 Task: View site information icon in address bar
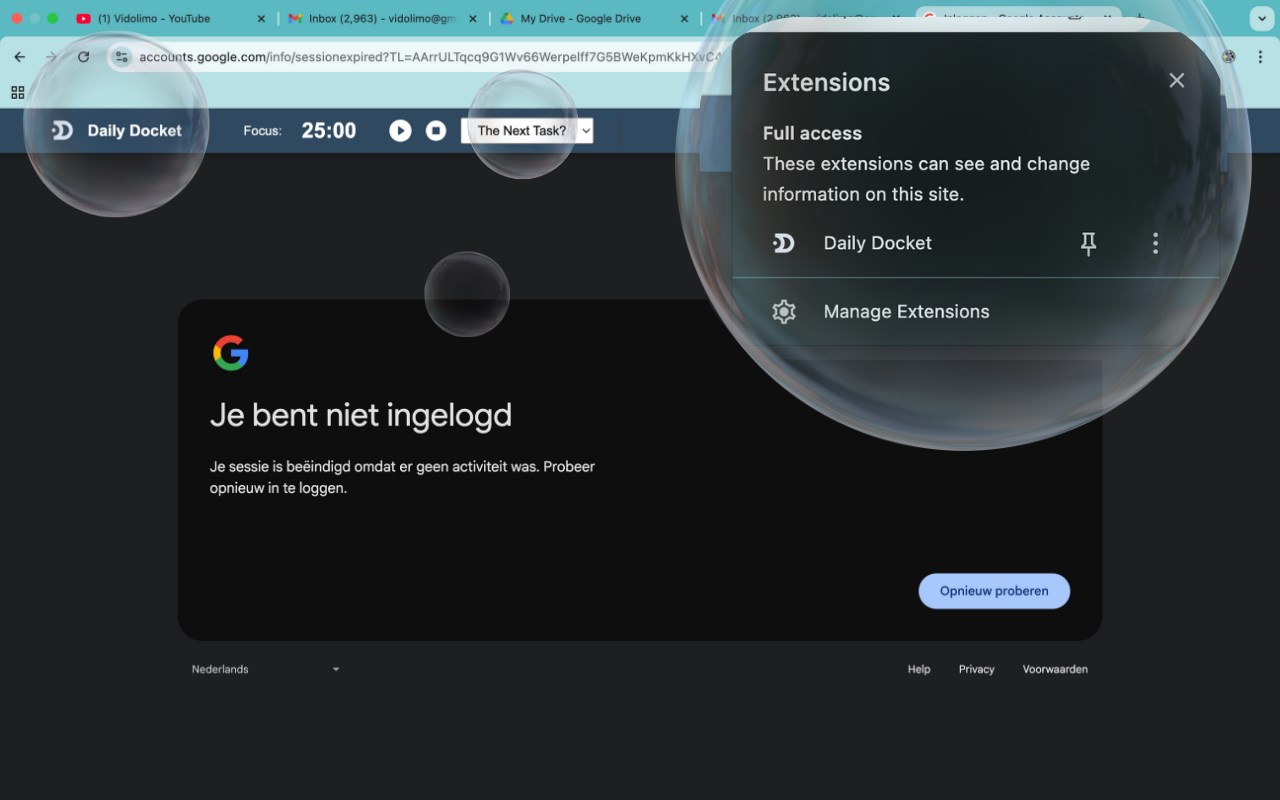[121, 57]
